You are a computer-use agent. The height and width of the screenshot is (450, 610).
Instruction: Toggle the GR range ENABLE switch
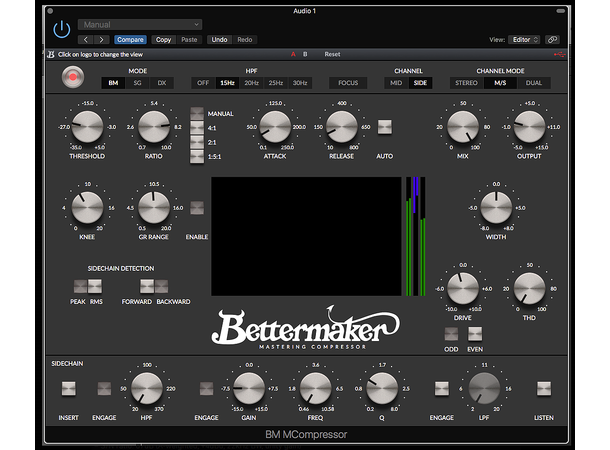[x=197, y=208]
